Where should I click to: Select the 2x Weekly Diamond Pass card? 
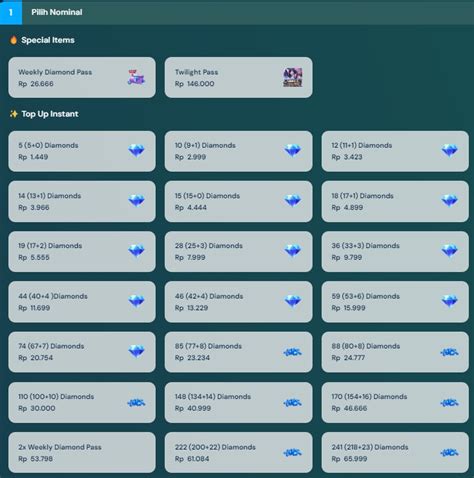tap(82, 452)
